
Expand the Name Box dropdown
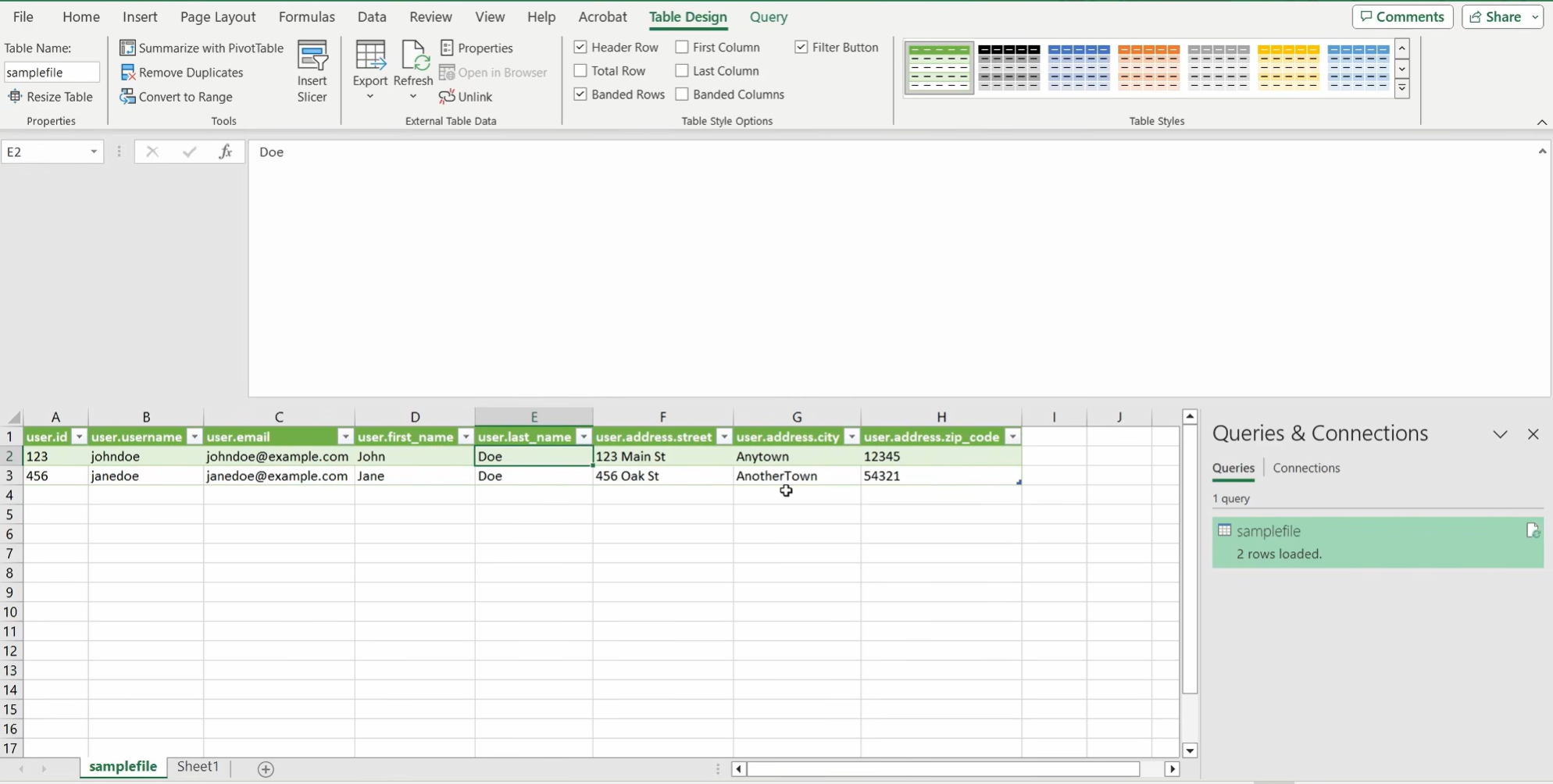click(x=94, y=151)
